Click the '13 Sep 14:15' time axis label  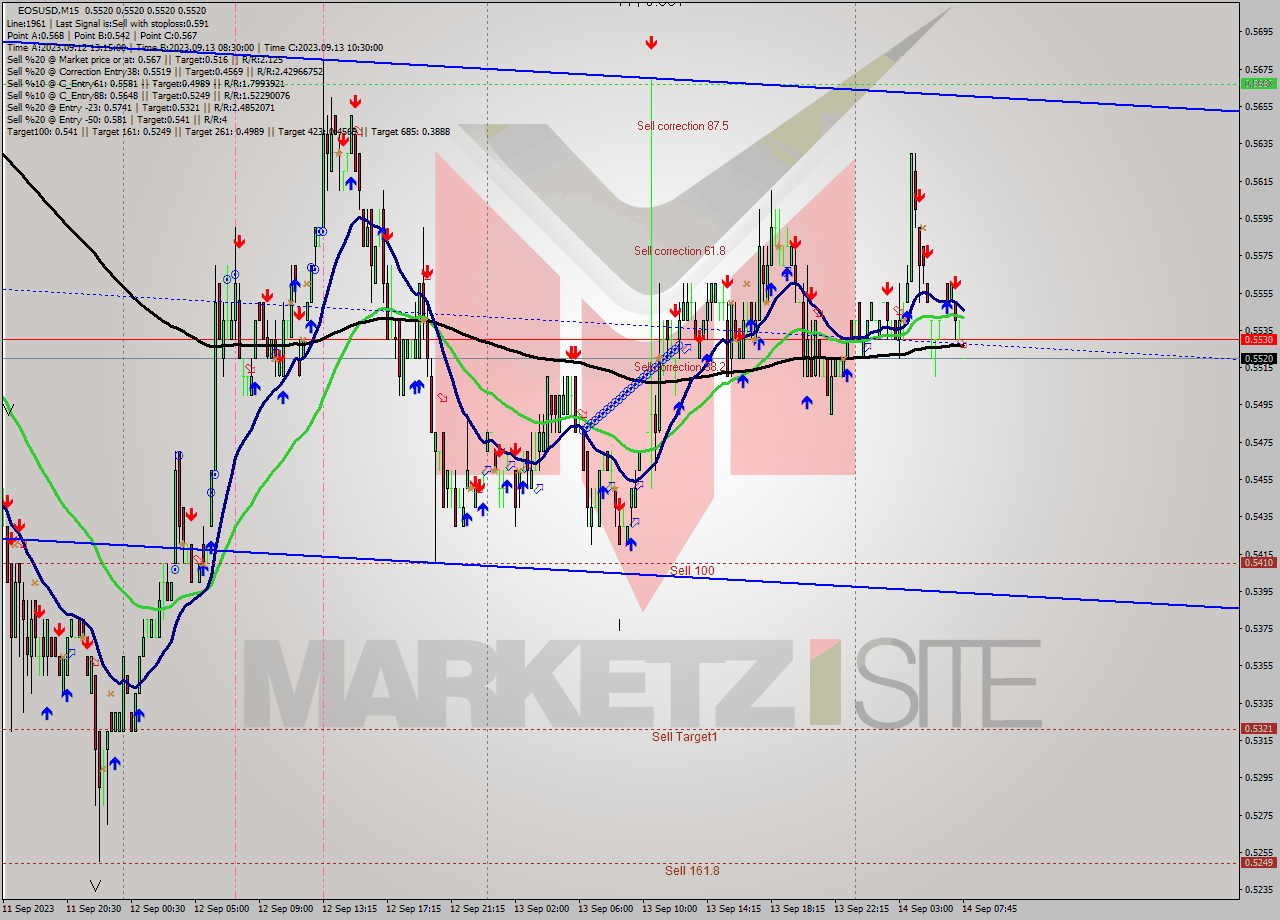click(x=734, y=909)
